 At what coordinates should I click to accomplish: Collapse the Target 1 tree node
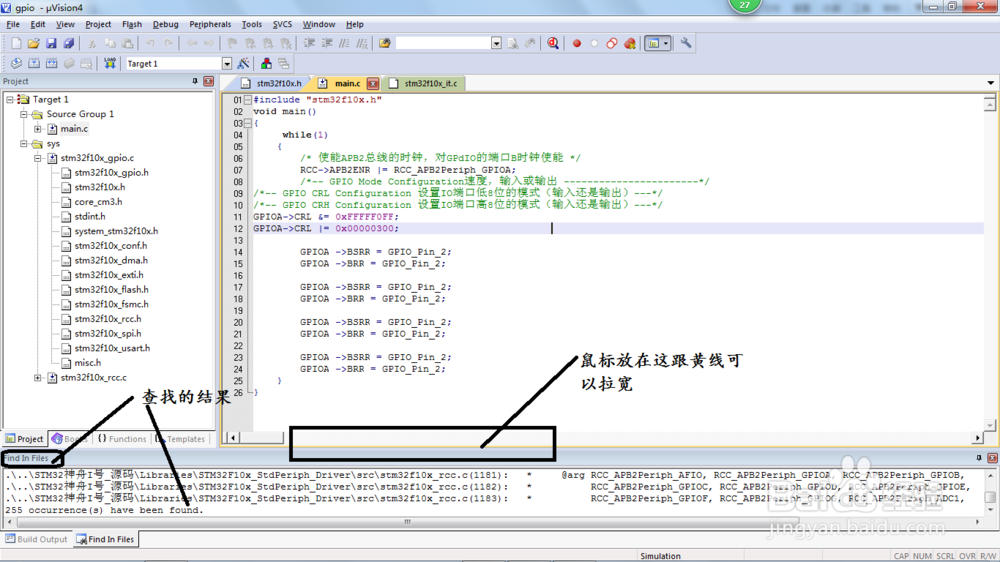tap(10, 100)
